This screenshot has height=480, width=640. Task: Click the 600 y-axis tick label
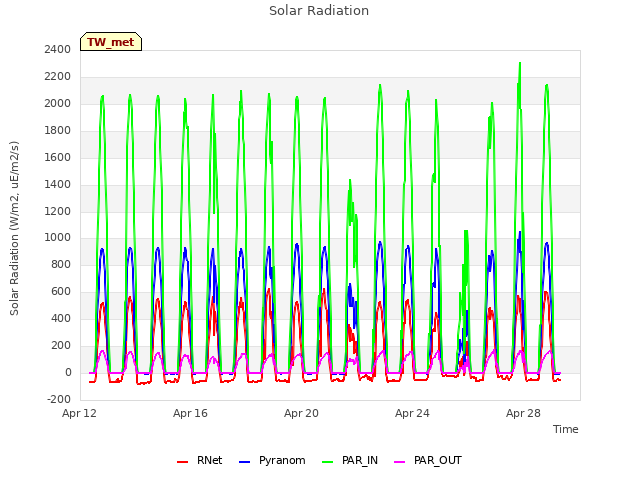[x=61, y=291]
